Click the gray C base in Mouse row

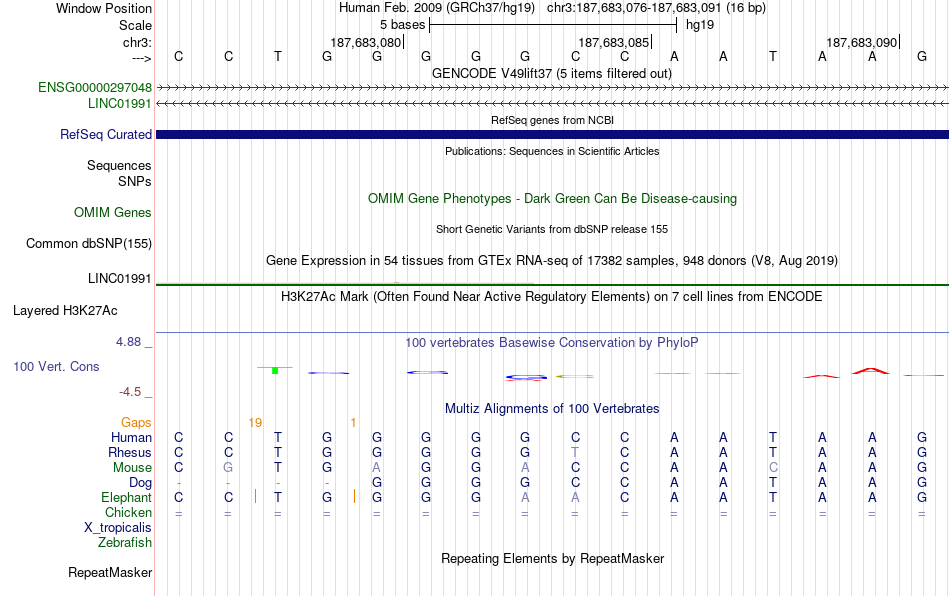[773, 468]
